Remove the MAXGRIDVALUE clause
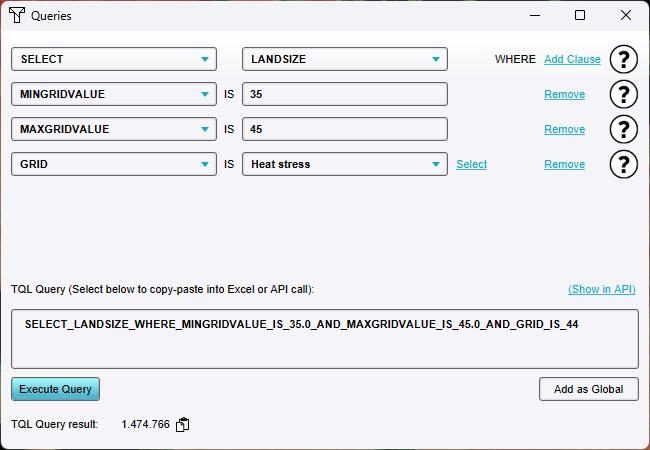 564,130
